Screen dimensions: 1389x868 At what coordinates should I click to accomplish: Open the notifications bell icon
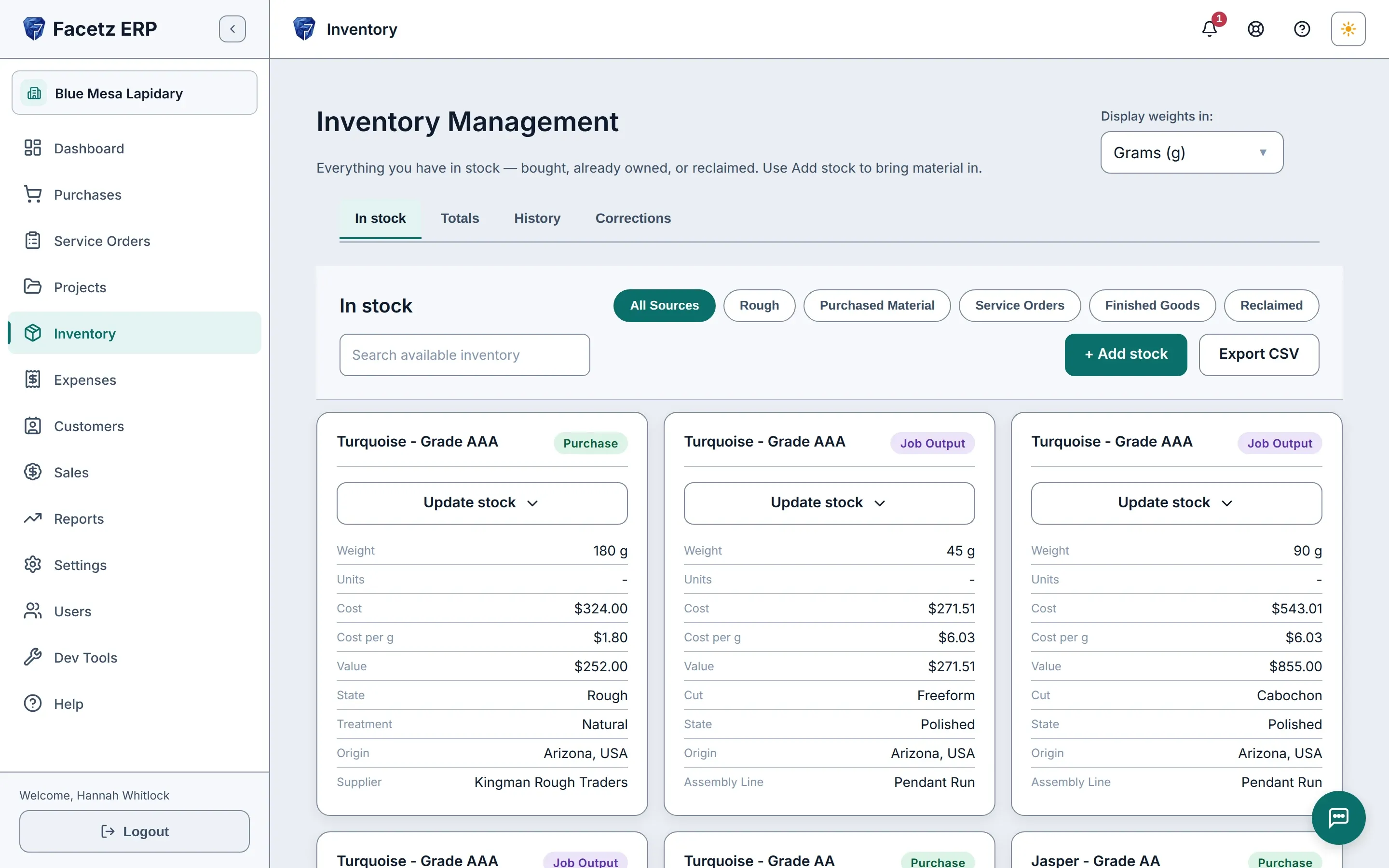(x=1210, y=29)
